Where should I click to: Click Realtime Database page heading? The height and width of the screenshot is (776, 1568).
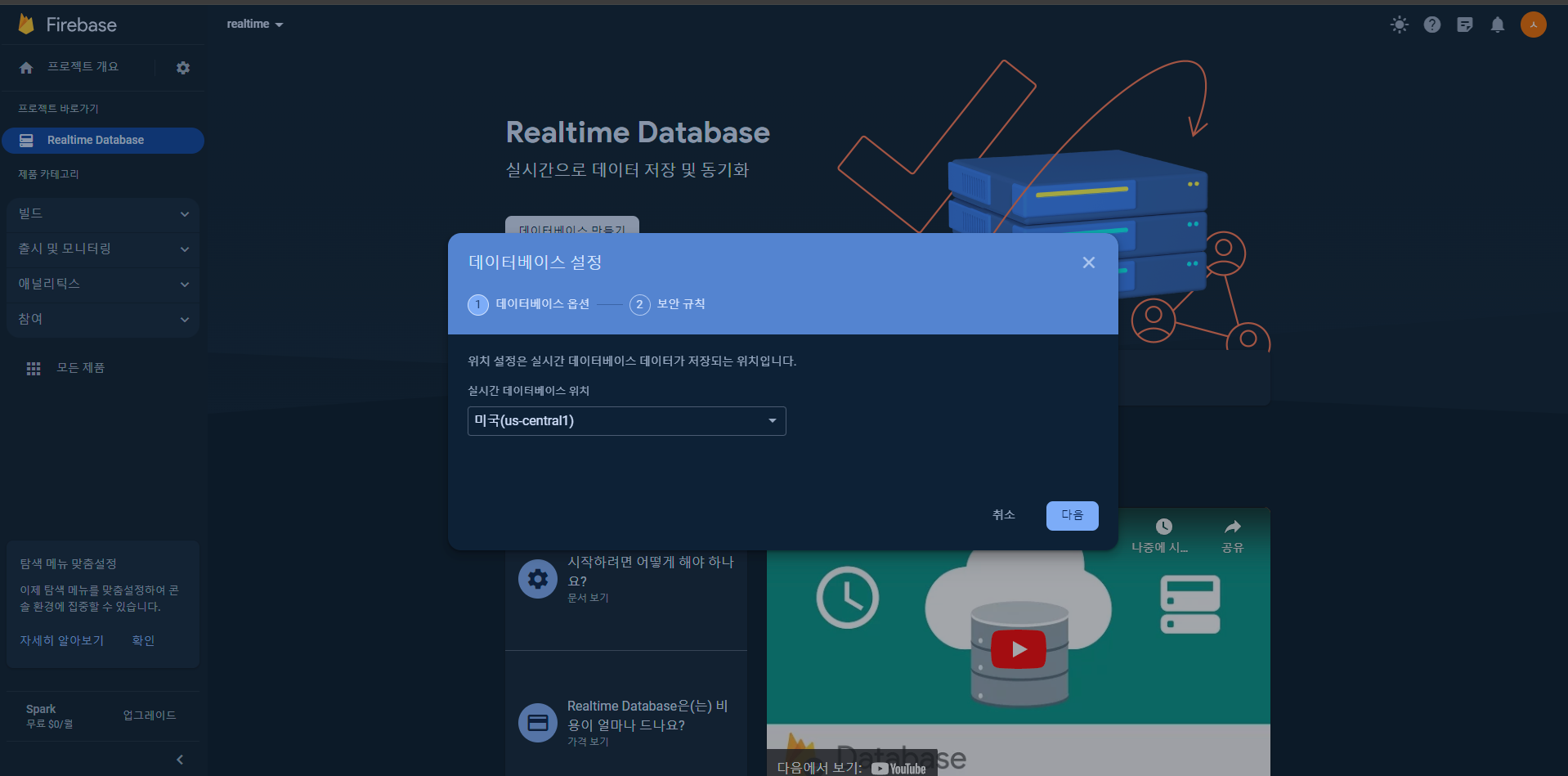pos(638,132)
